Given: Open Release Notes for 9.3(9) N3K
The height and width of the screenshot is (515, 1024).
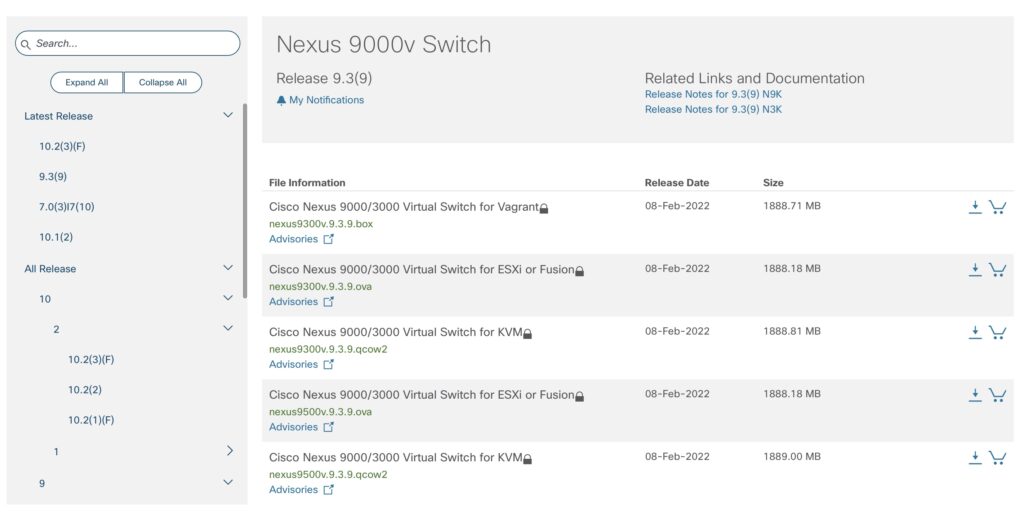Looking at the screenshot, I should point(713,109).
